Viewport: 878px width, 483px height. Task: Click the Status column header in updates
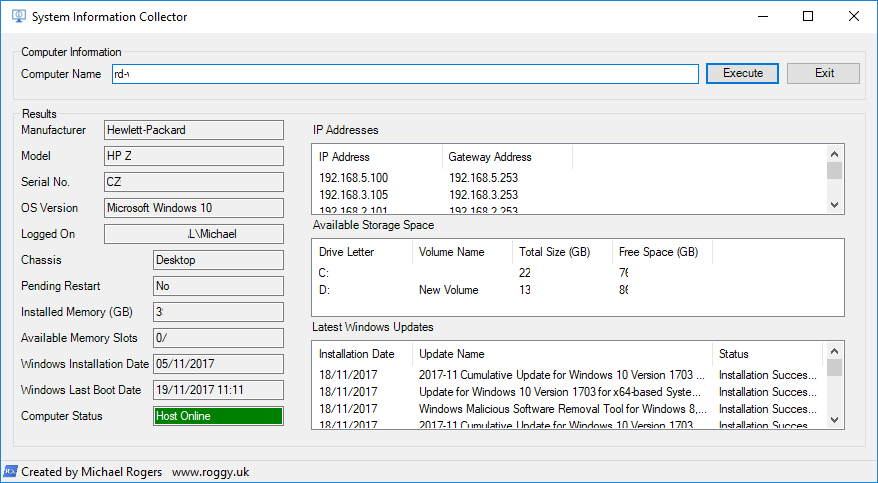[x=768, y=354]
